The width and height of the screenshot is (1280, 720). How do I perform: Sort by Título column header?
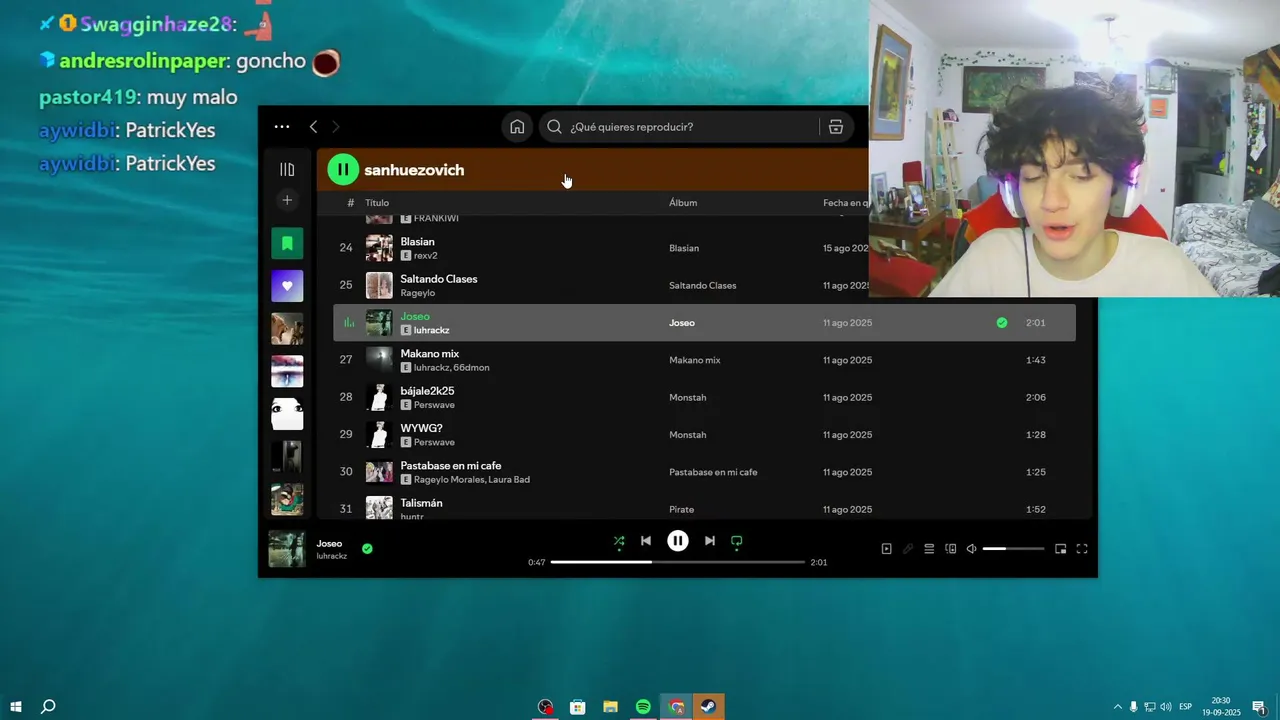pyautogui.click(x=377, y=203)
